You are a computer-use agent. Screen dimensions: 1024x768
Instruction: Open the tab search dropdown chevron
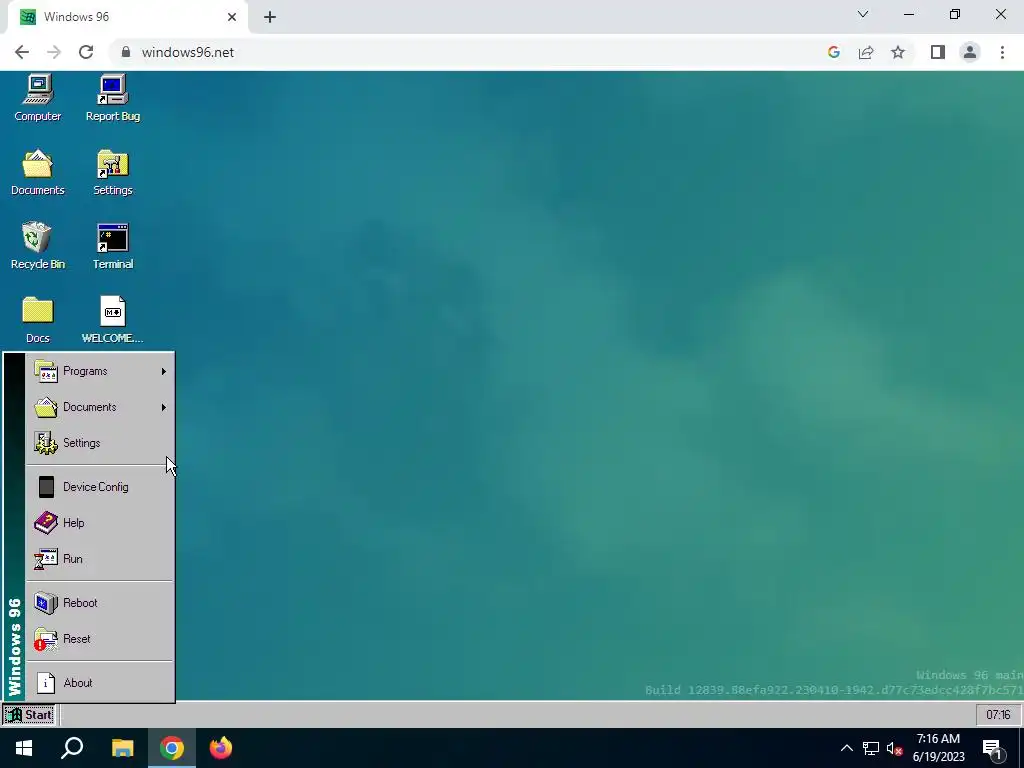(x=863, y=14)
